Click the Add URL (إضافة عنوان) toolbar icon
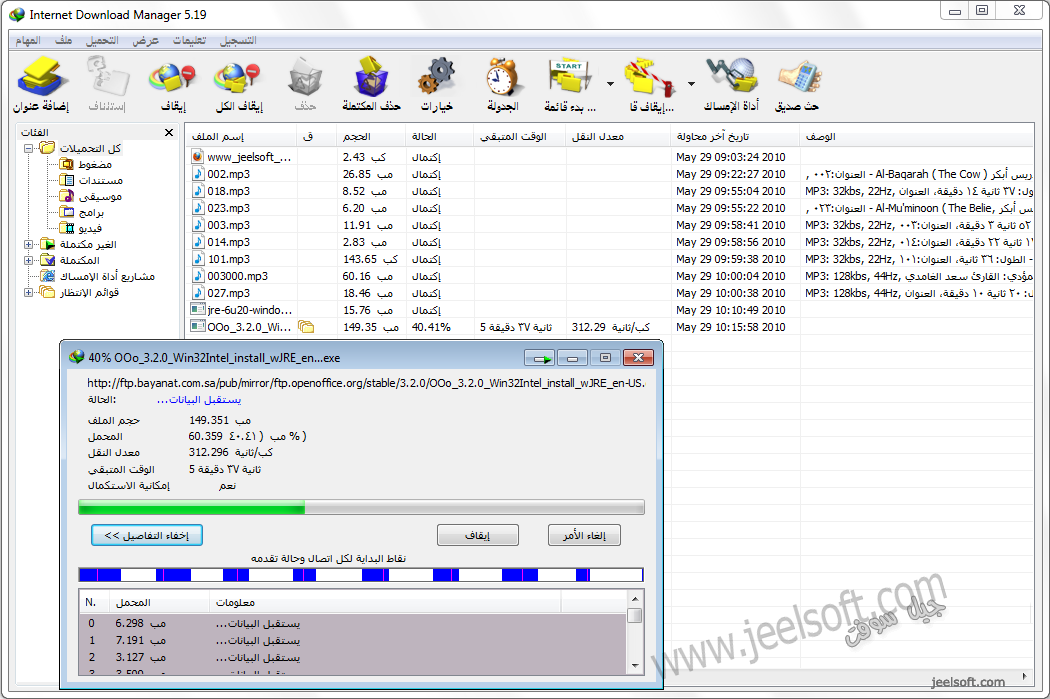This screenshot has width=1050, height=699. tap(41, 84)
